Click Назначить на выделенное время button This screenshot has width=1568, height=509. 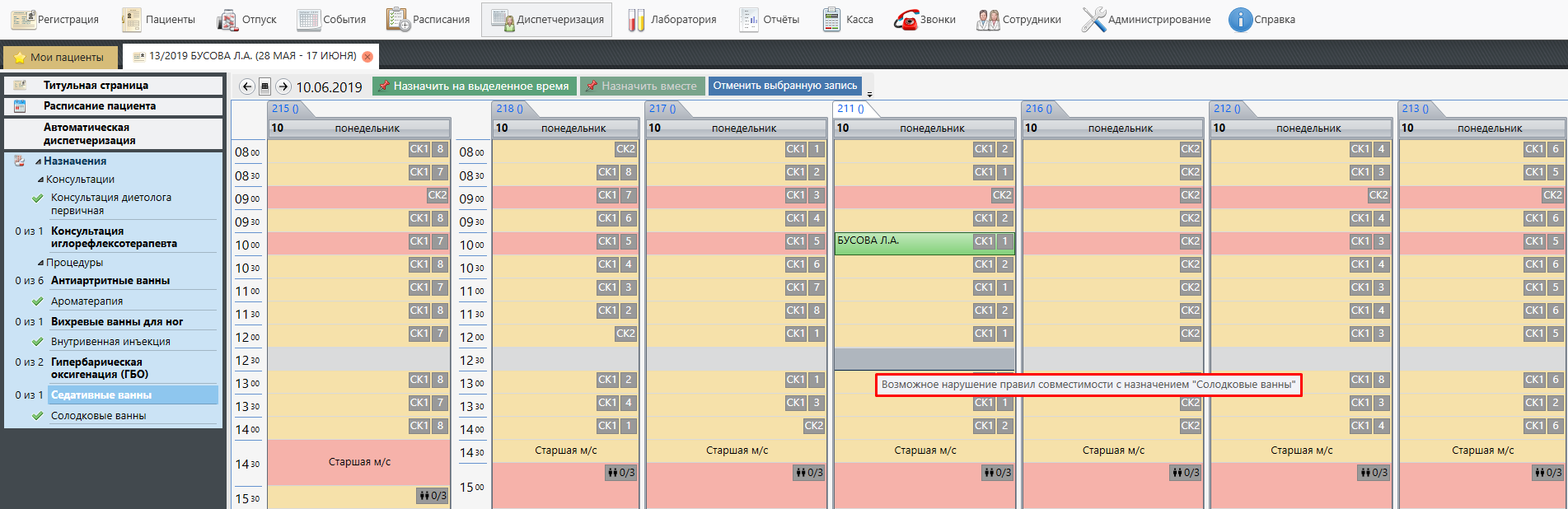(474, 86)
